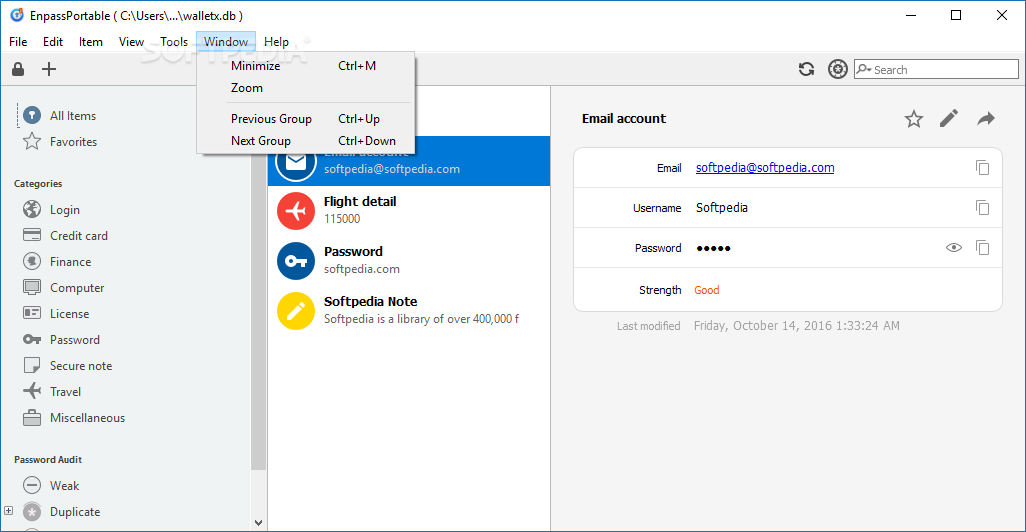1026x532 pixels.
Task: Close the open Window menu
Action: click(226, 42)
